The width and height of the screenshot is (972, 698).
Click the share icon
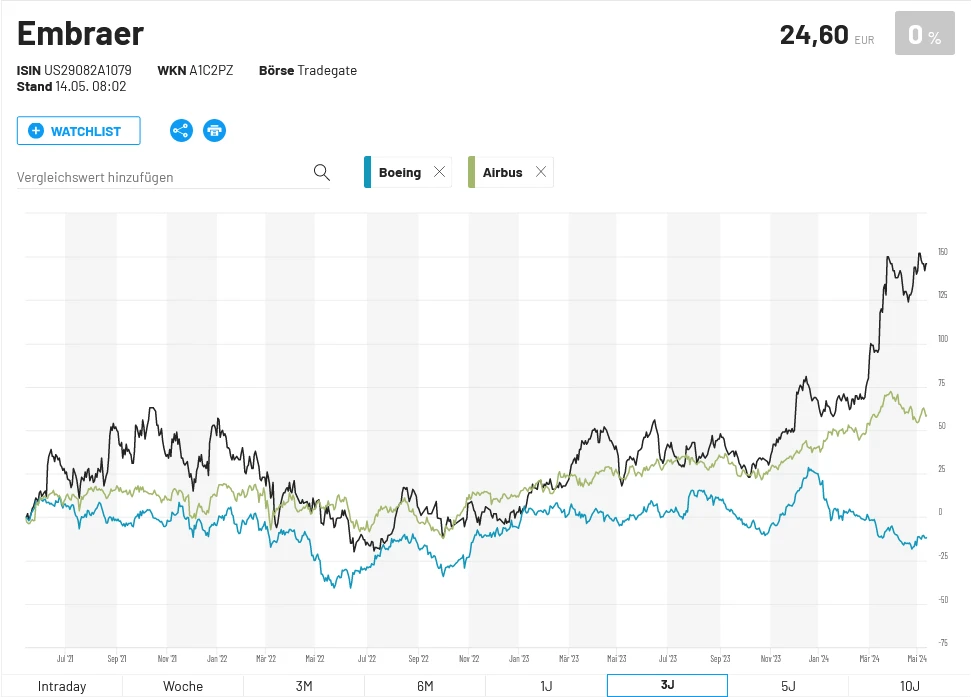181,131
